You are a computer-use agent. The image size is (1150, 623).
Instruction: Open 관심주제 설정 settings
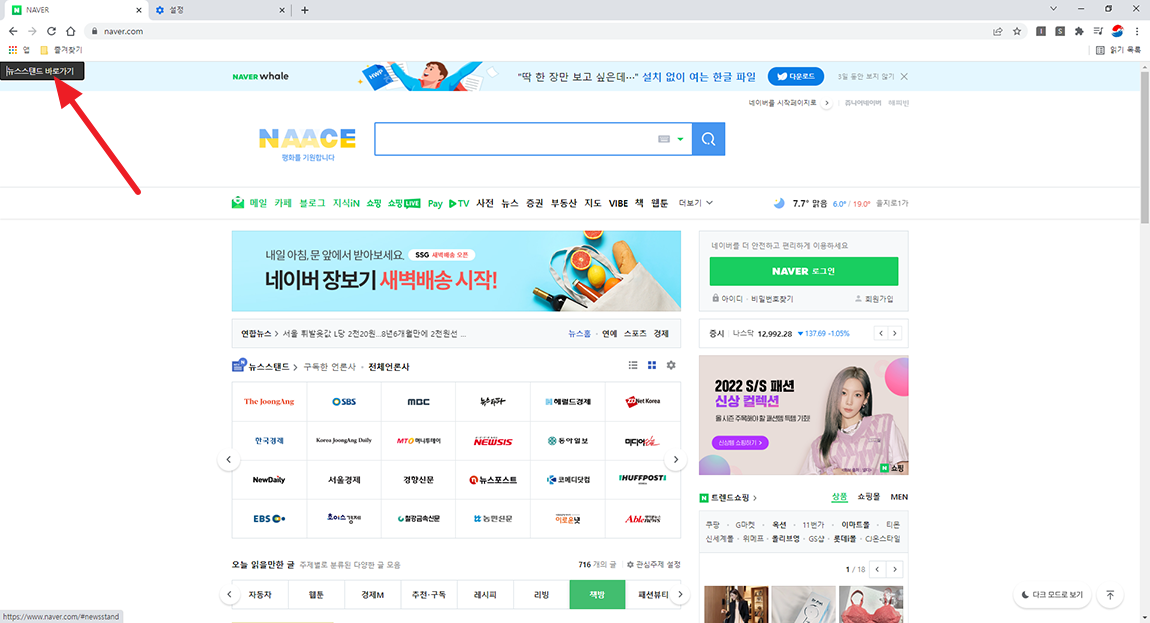(x=653, y=564)
